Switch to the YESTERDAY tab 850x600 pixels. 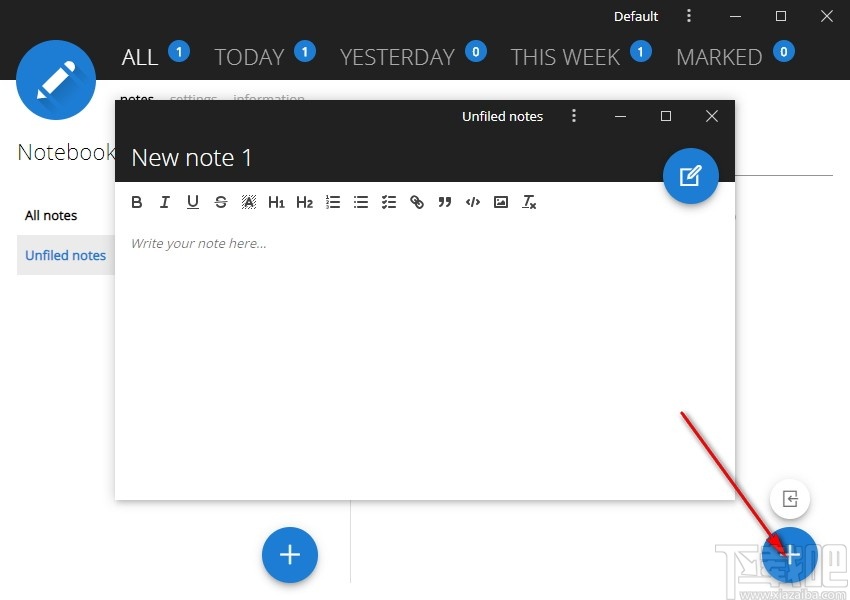point(397,57)
